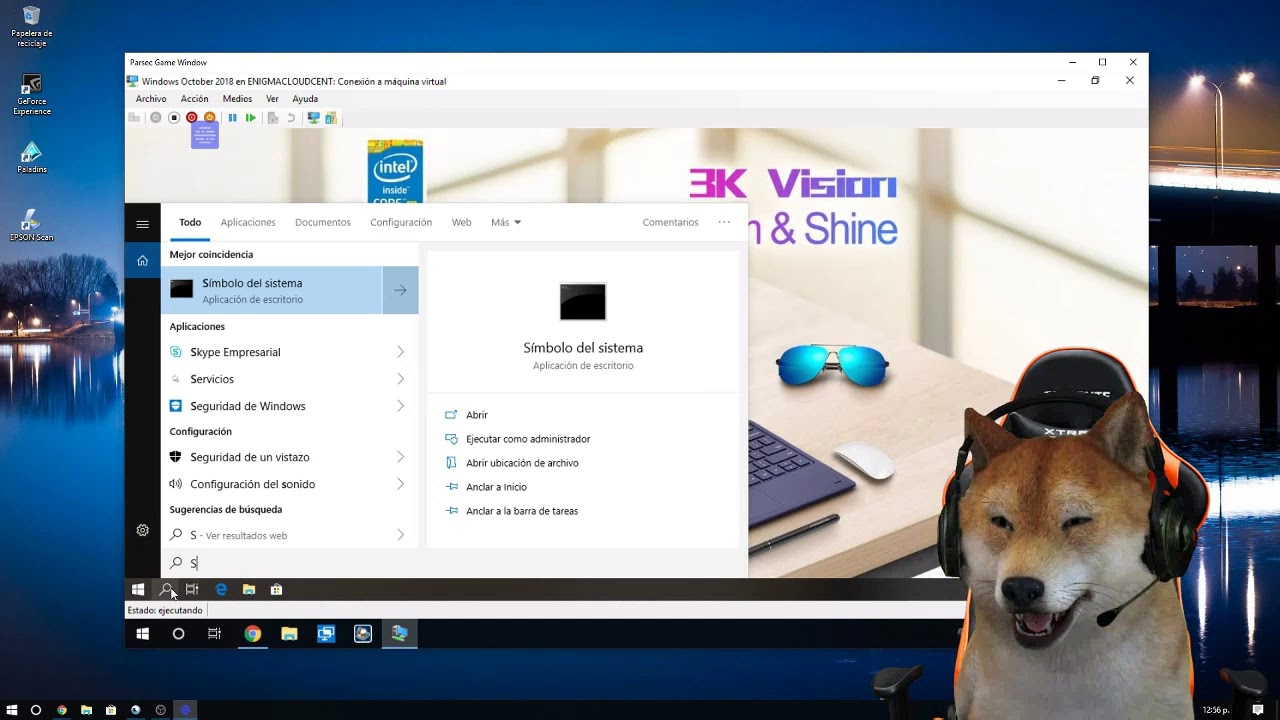The height and width of the screenshot is (720, 1280).
Task: Click Ejecutar como administrador
Action: pyautogui.click(x=528, y=439)
